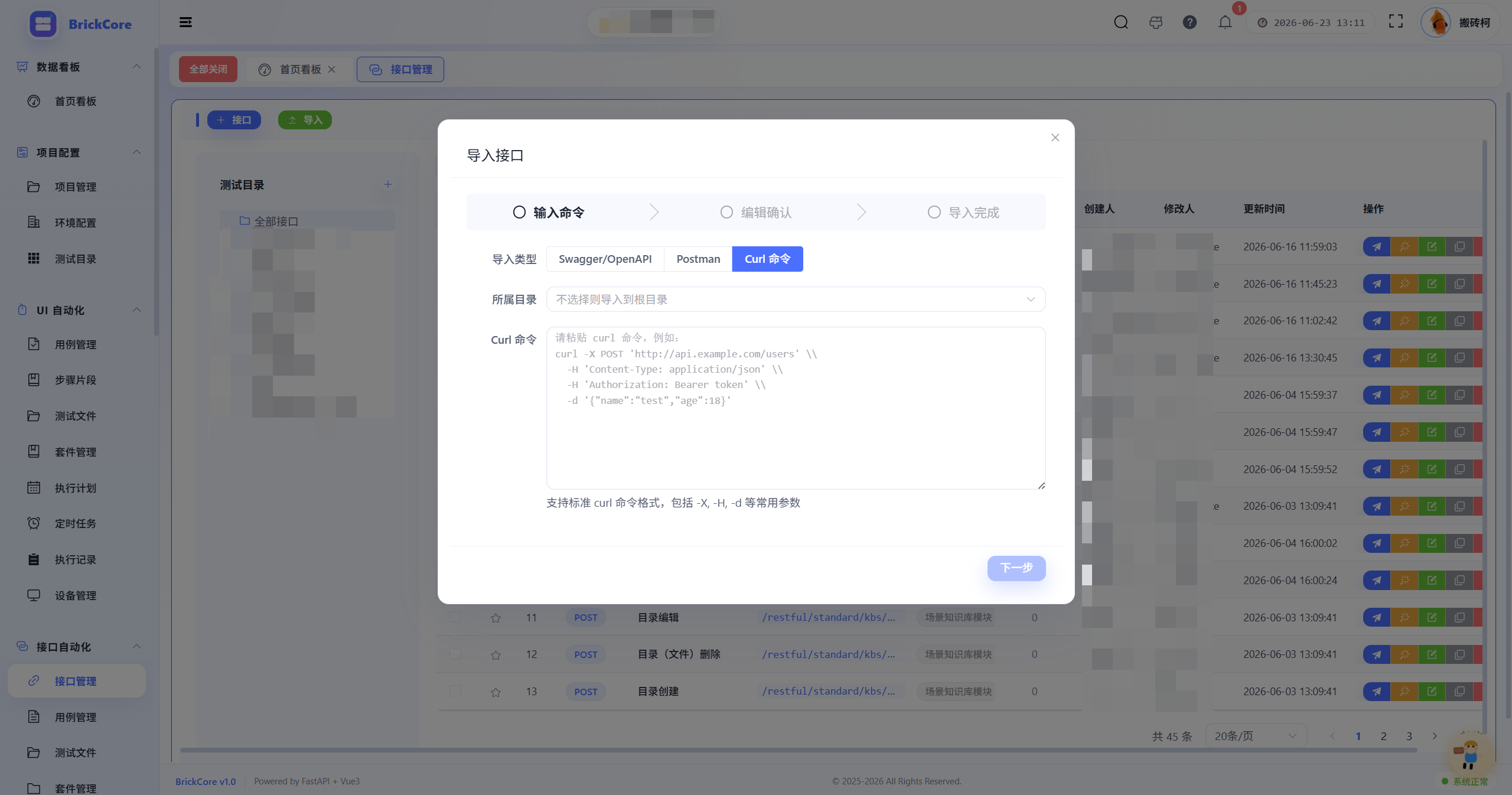
Task: Check the checkbox for row 11
Action: 455,617
